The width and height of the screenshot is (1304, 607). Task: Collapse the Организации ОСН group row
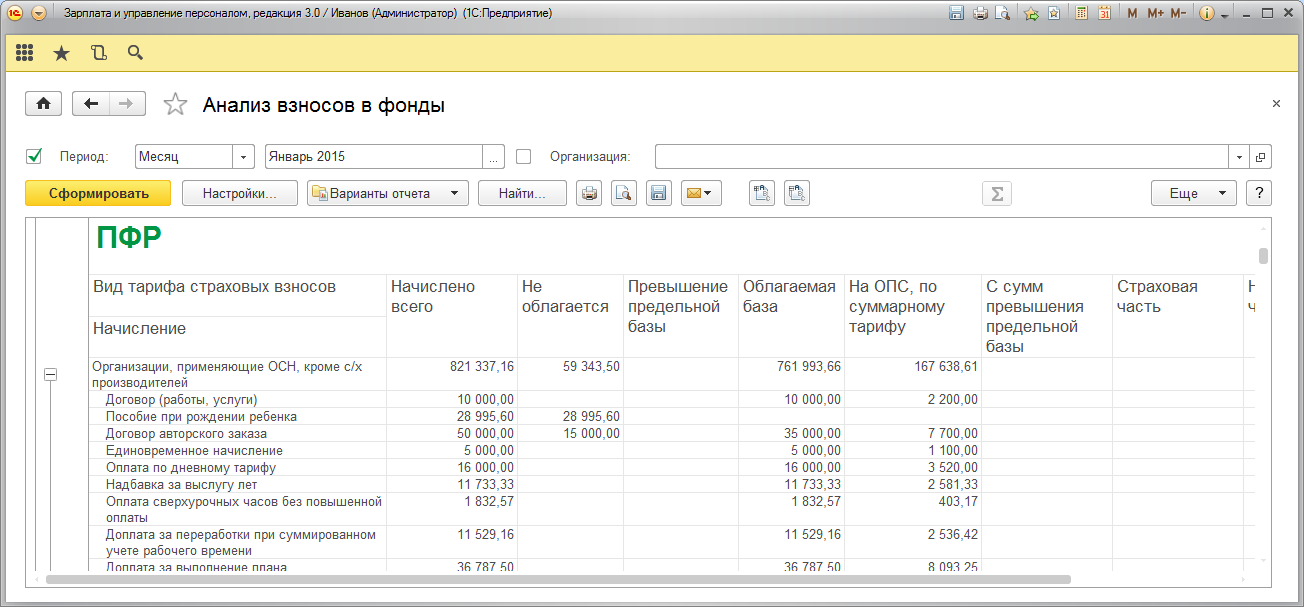coord(50,374)
